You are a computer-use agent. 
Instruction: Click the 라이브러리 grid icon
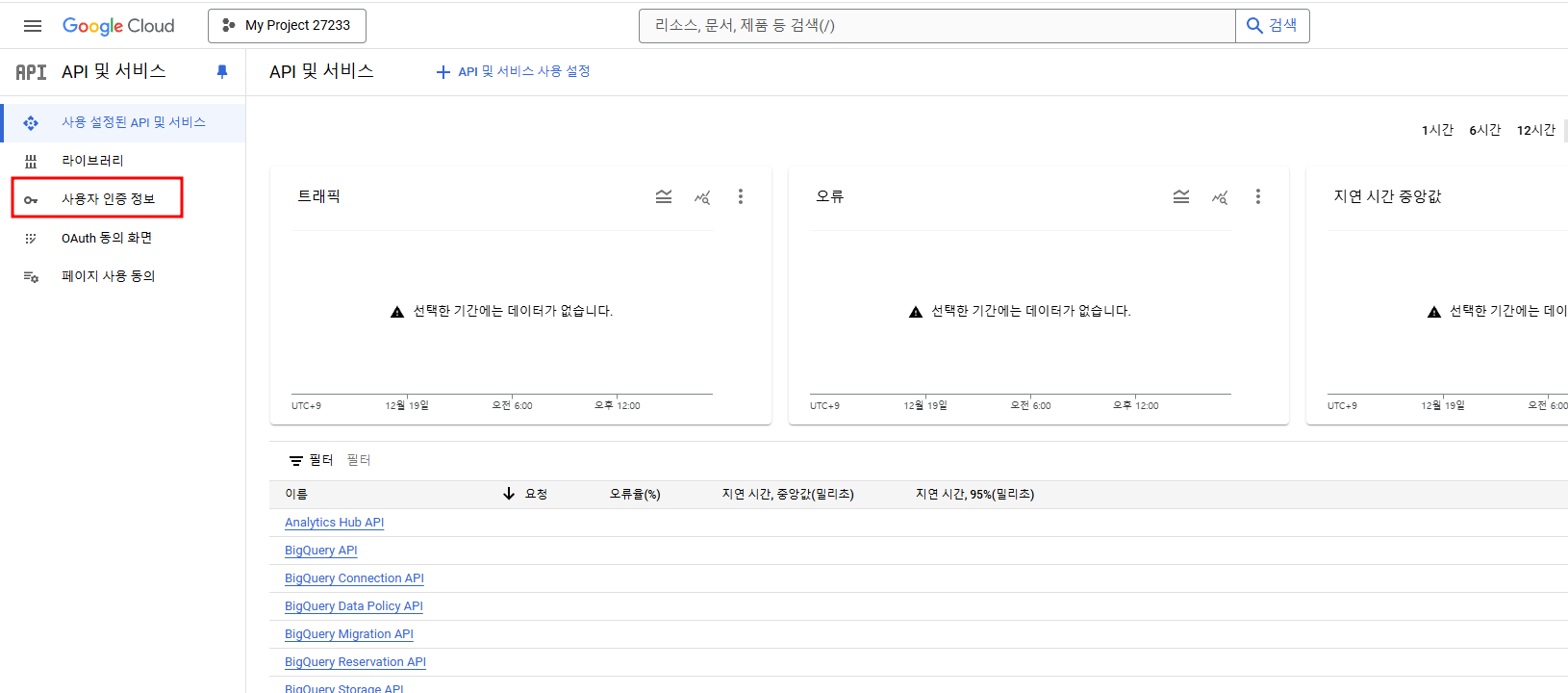[31, 162]
